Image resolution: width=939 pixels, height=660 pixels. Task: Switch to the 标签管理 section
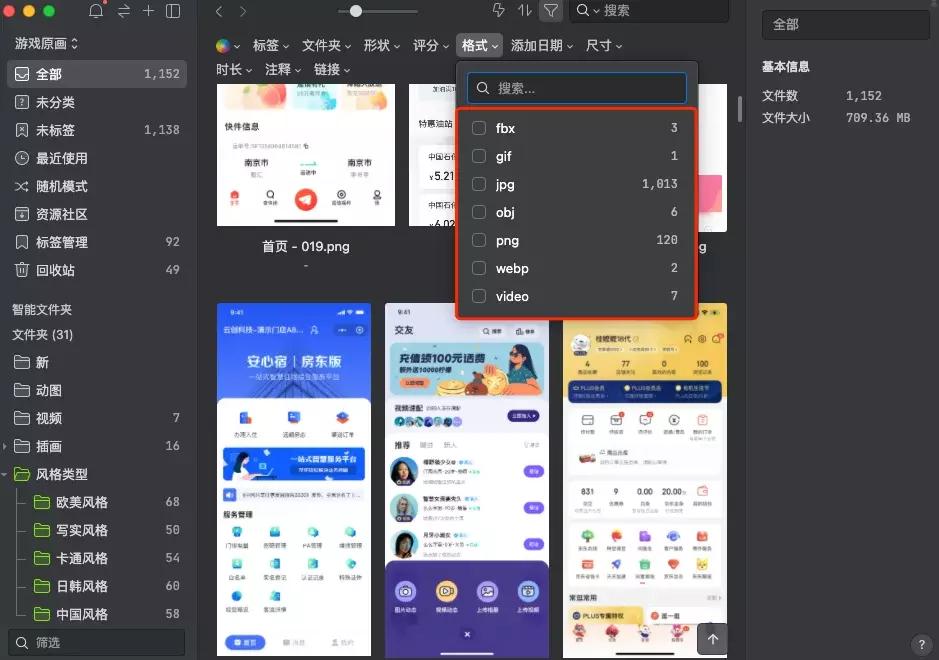click(x=61, y=242)
